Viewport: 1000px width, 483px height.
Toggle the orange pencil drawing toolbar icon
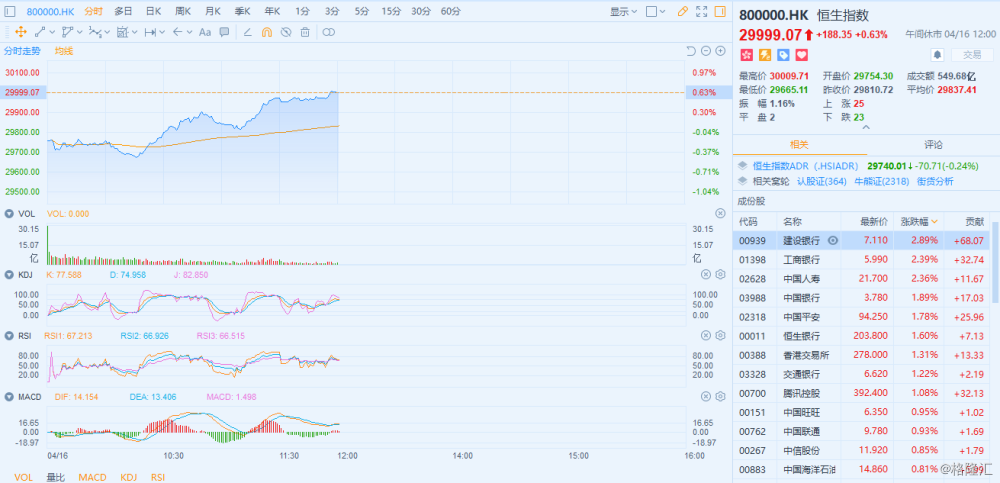[x=682, y=11]
